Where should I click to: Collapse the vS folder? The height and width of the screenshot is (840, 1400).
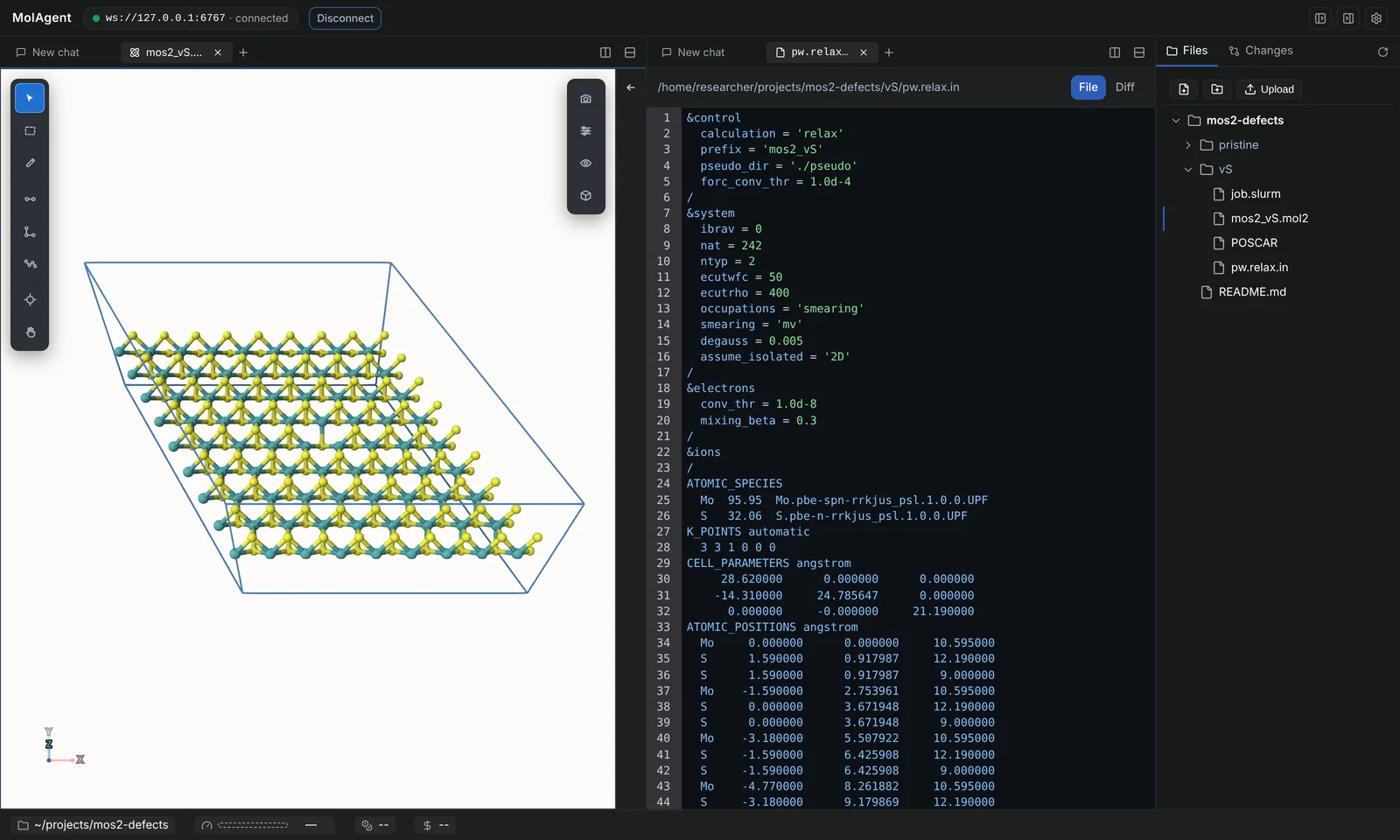1188,170
